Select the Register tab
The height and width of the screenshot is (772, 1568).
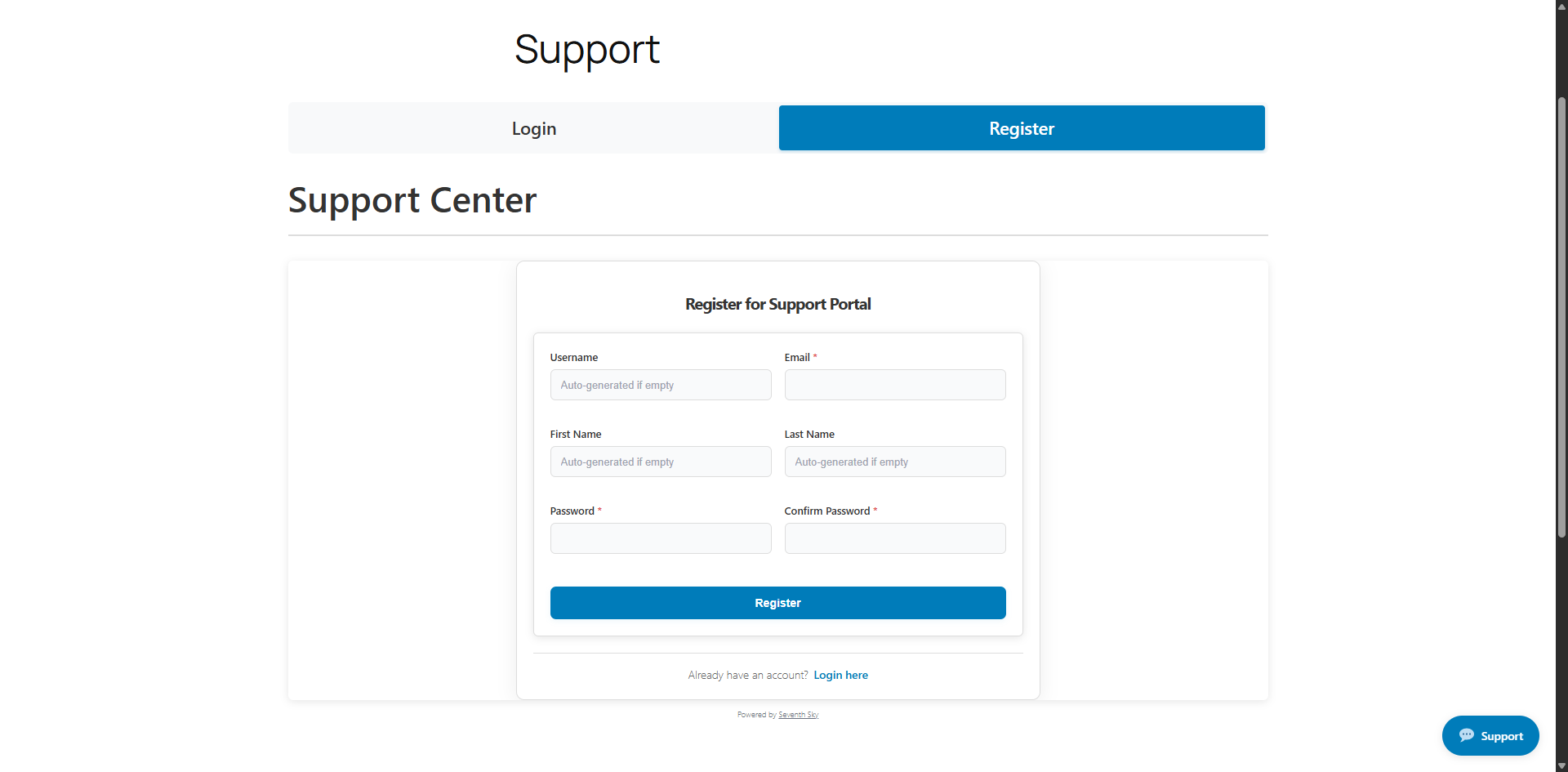click(x=1021, y=128)
